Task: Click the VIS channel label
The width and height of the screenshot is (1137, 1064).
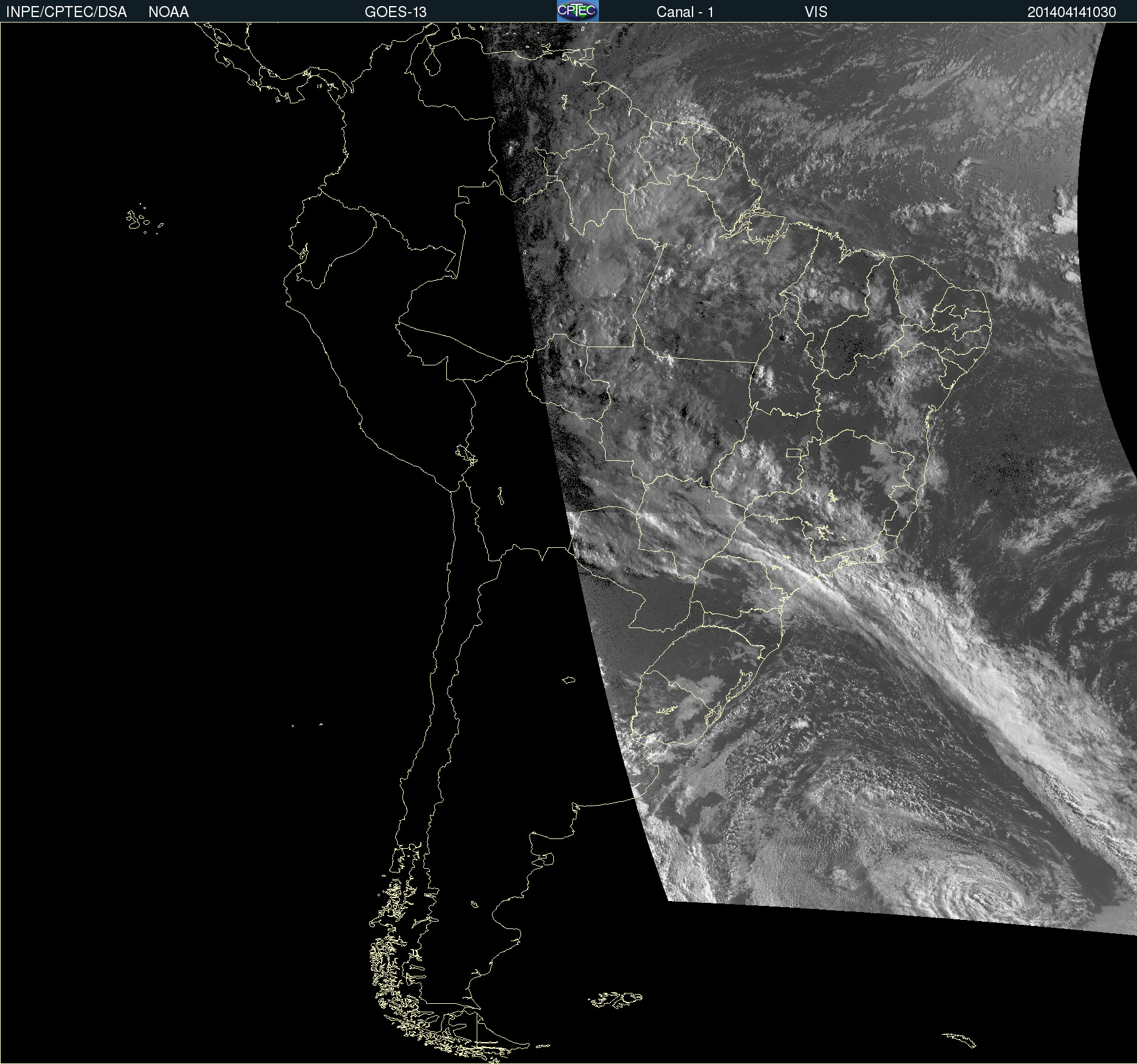Action: [x=816, y=12]
